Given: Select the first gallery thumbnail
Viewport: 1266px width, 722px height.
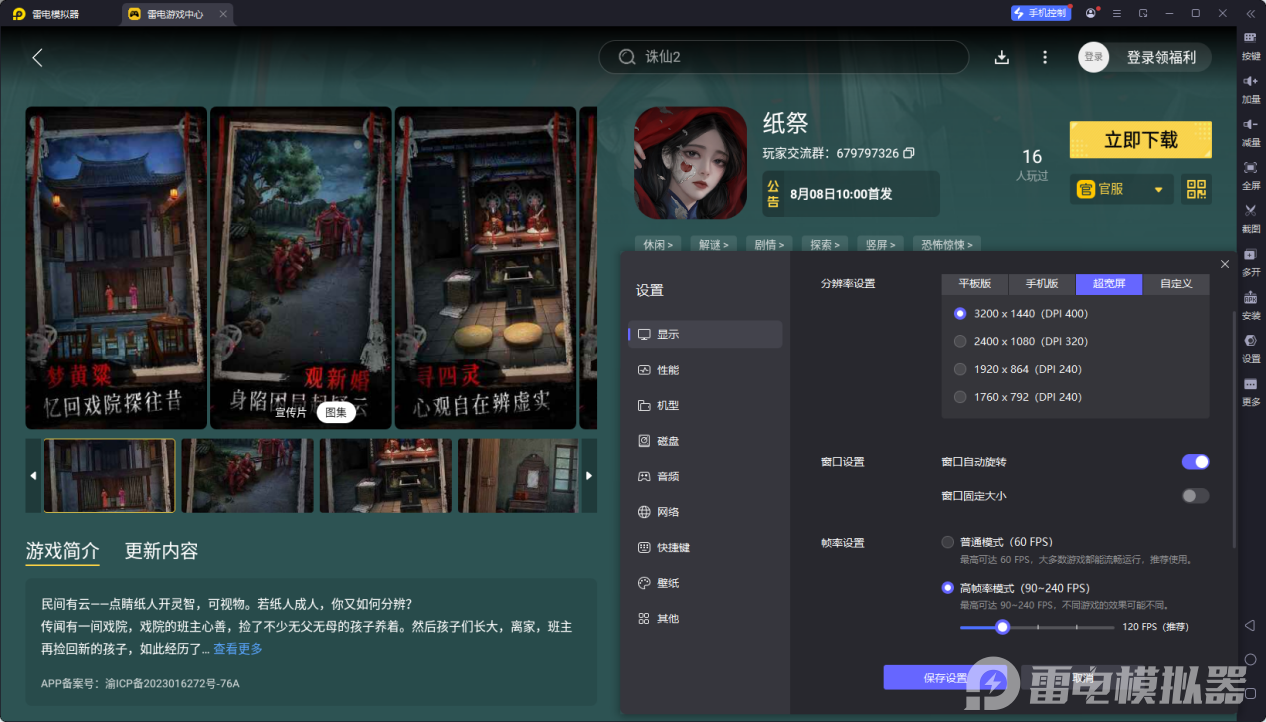Looking at the screenshot, I should [109, 476].
